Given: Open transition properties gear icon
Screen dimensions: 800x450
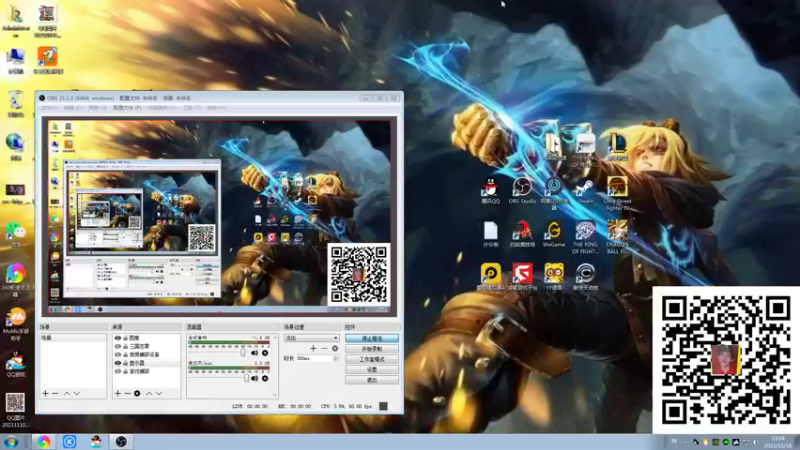Looking at the screenshot, I should click(335, 348).
